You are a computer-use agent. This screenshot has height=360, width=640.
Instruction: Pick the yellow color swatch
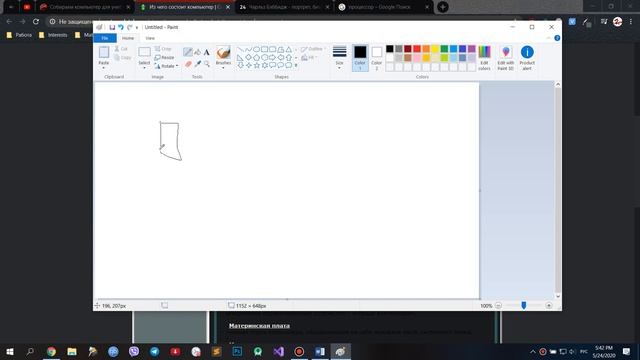pyautogui.click(x=435, y=49)
